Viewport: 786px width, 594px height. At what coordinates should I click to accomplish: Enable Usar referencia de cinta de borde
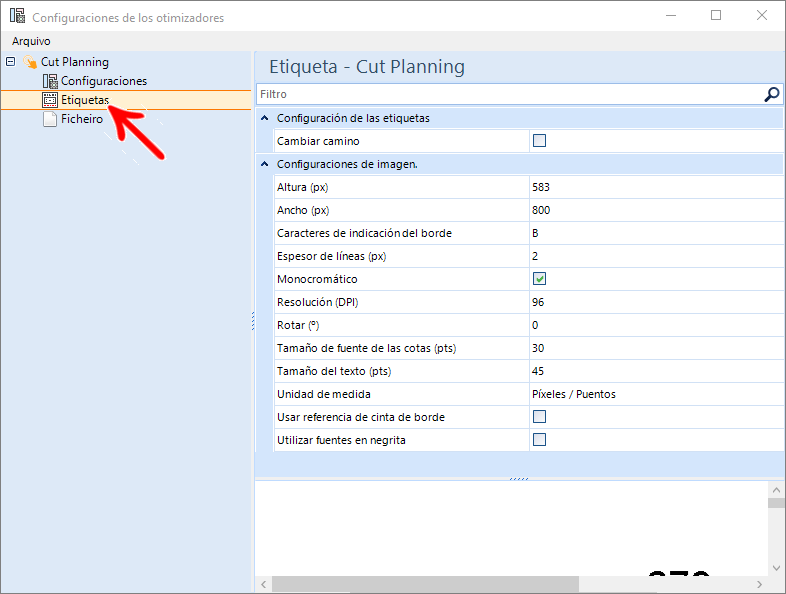pyautogui.click(x=540, y=417)
